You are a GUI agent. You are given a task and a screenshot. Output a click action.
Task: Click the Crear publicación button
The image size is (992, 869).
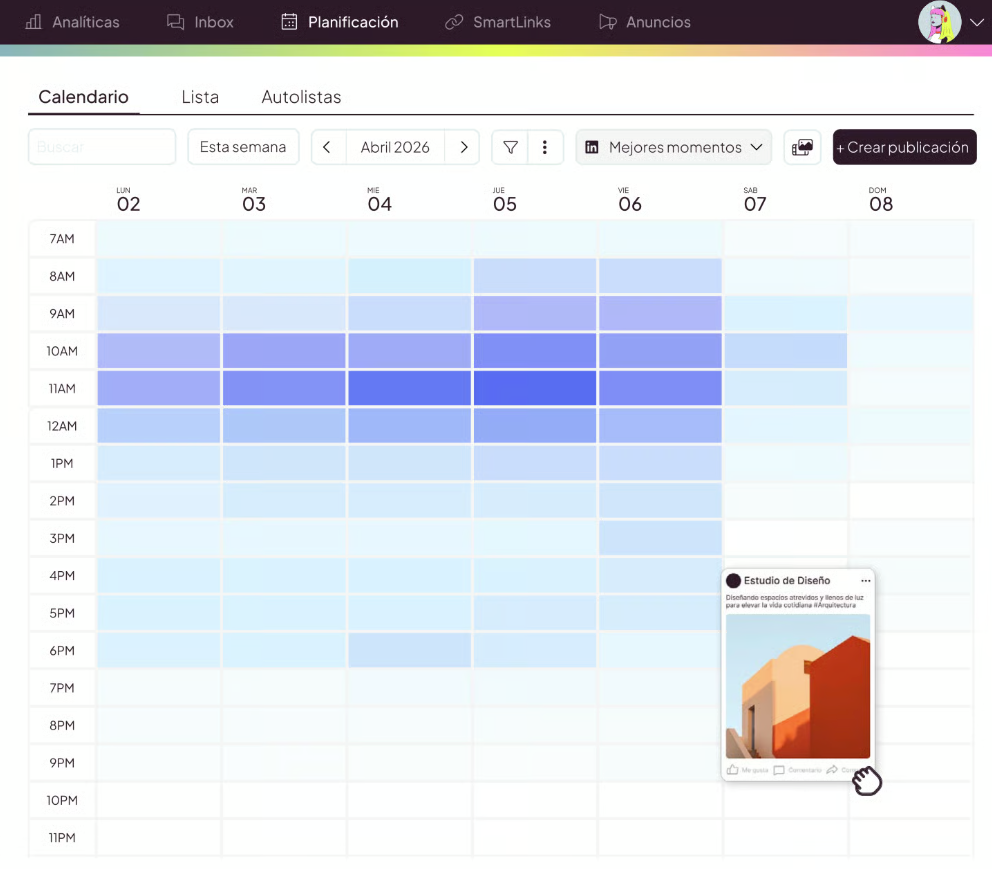pyautogui.click(x=904, y=147)
